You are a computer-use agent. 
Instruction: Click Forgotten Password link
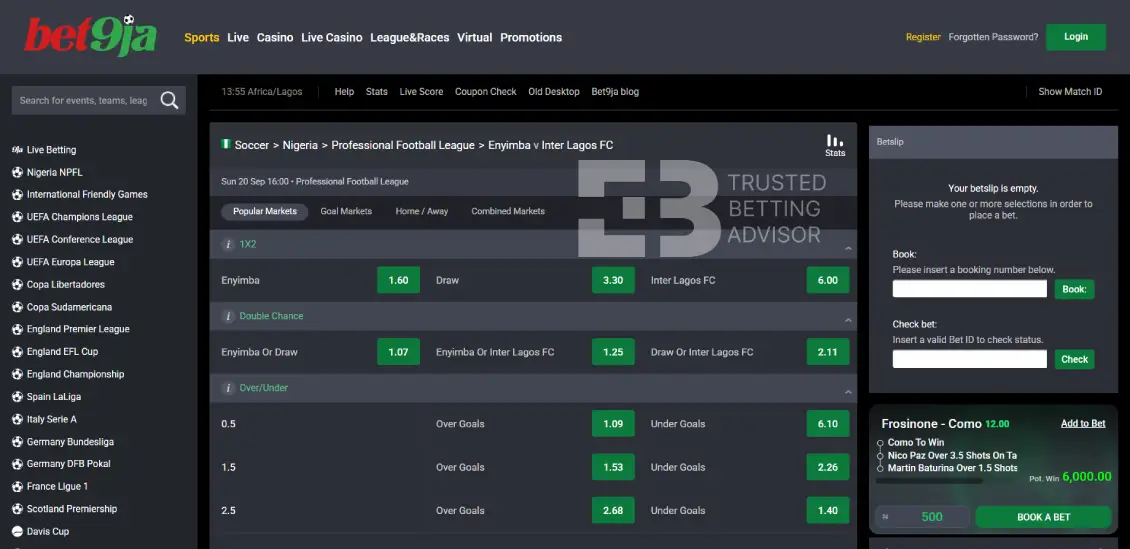tap(993, 37)
